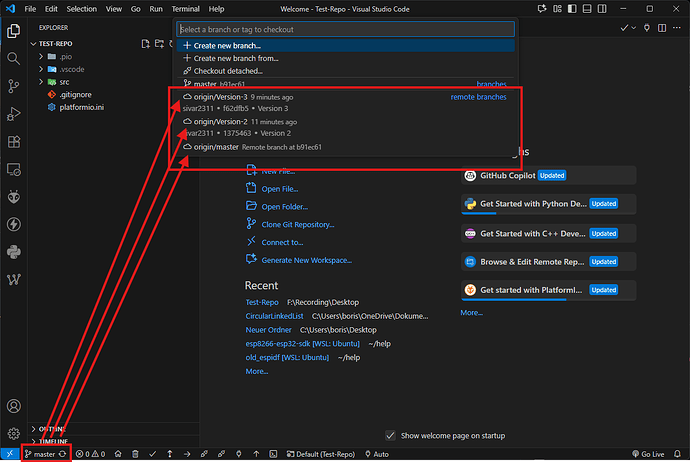This screenshot has height=462, width=690.
Task: Open the Accounts icon in activity bar
Action: point(14,407)
